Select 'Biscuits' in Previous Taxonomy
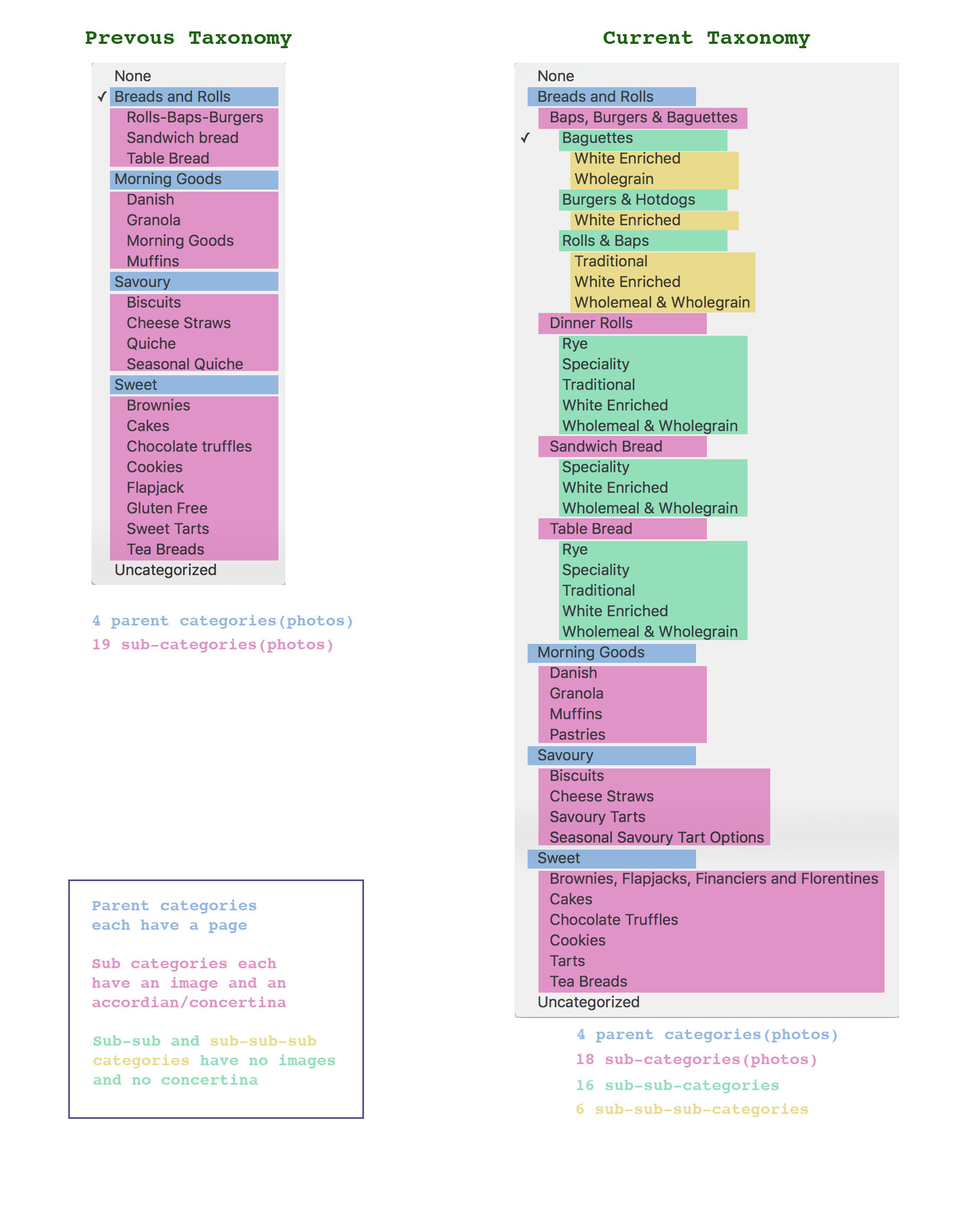 (x=153, y=302)
